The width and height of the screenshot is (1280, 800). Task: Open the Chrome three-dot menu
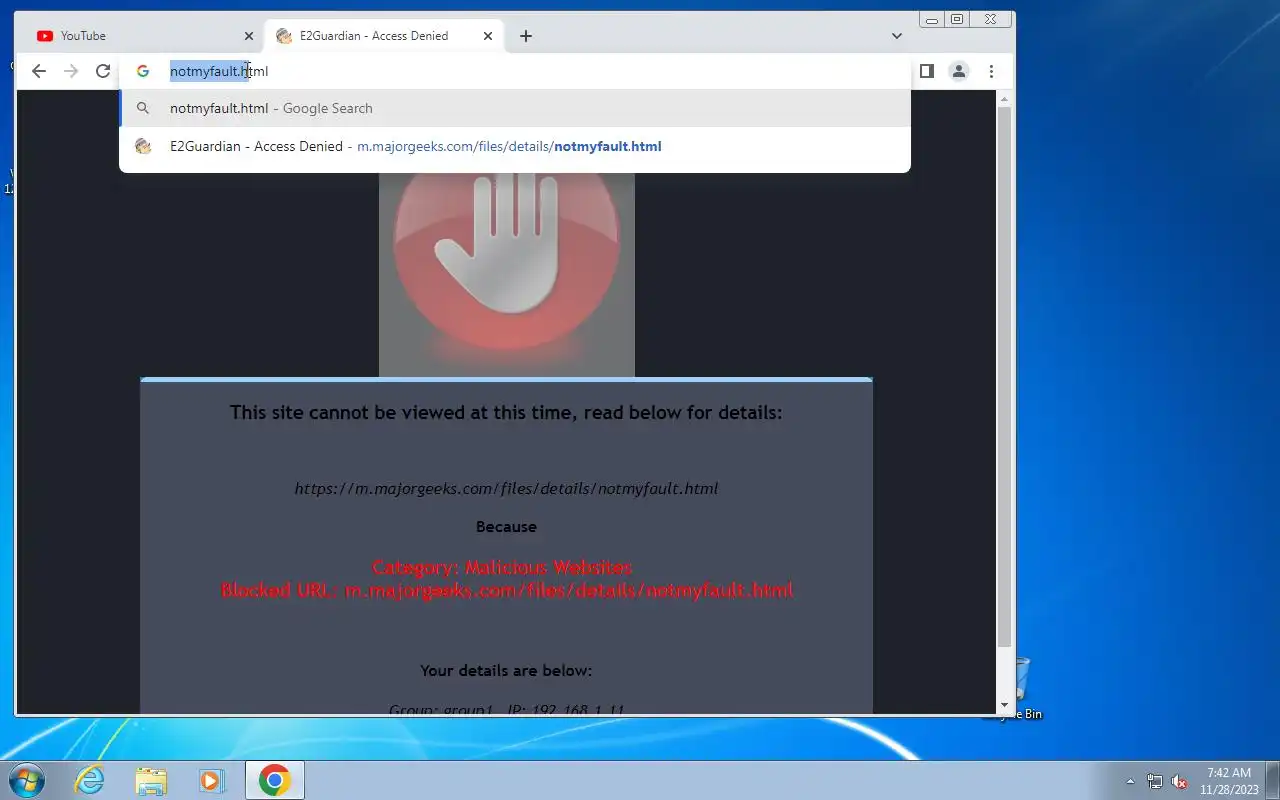click(x=991, y=71)
